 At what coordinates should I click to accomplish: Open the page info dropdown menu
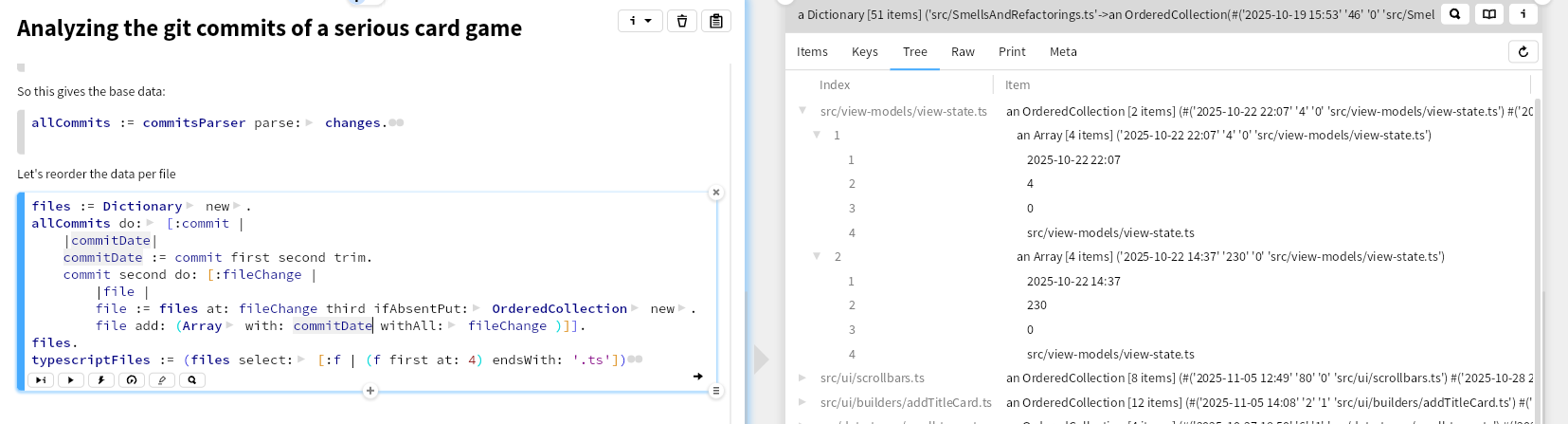[640, 21]
